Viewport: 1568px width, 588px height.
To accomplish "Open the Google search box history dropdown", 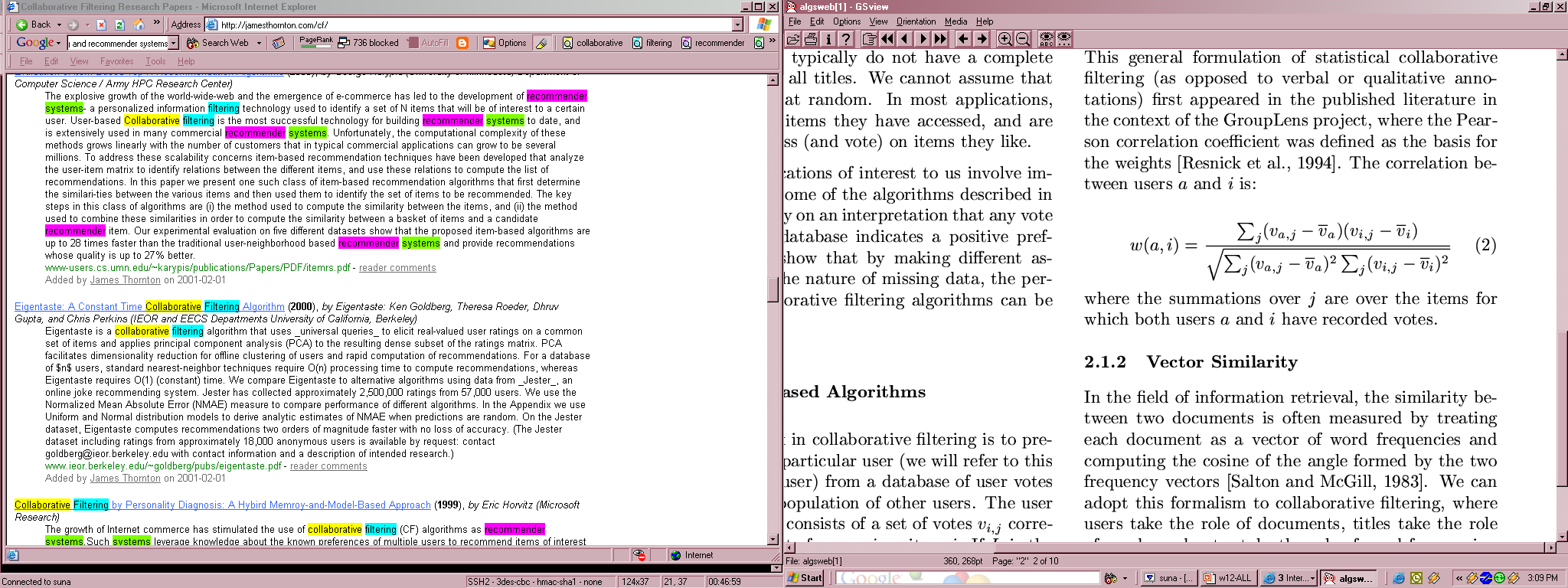I will tap(174, 44).
